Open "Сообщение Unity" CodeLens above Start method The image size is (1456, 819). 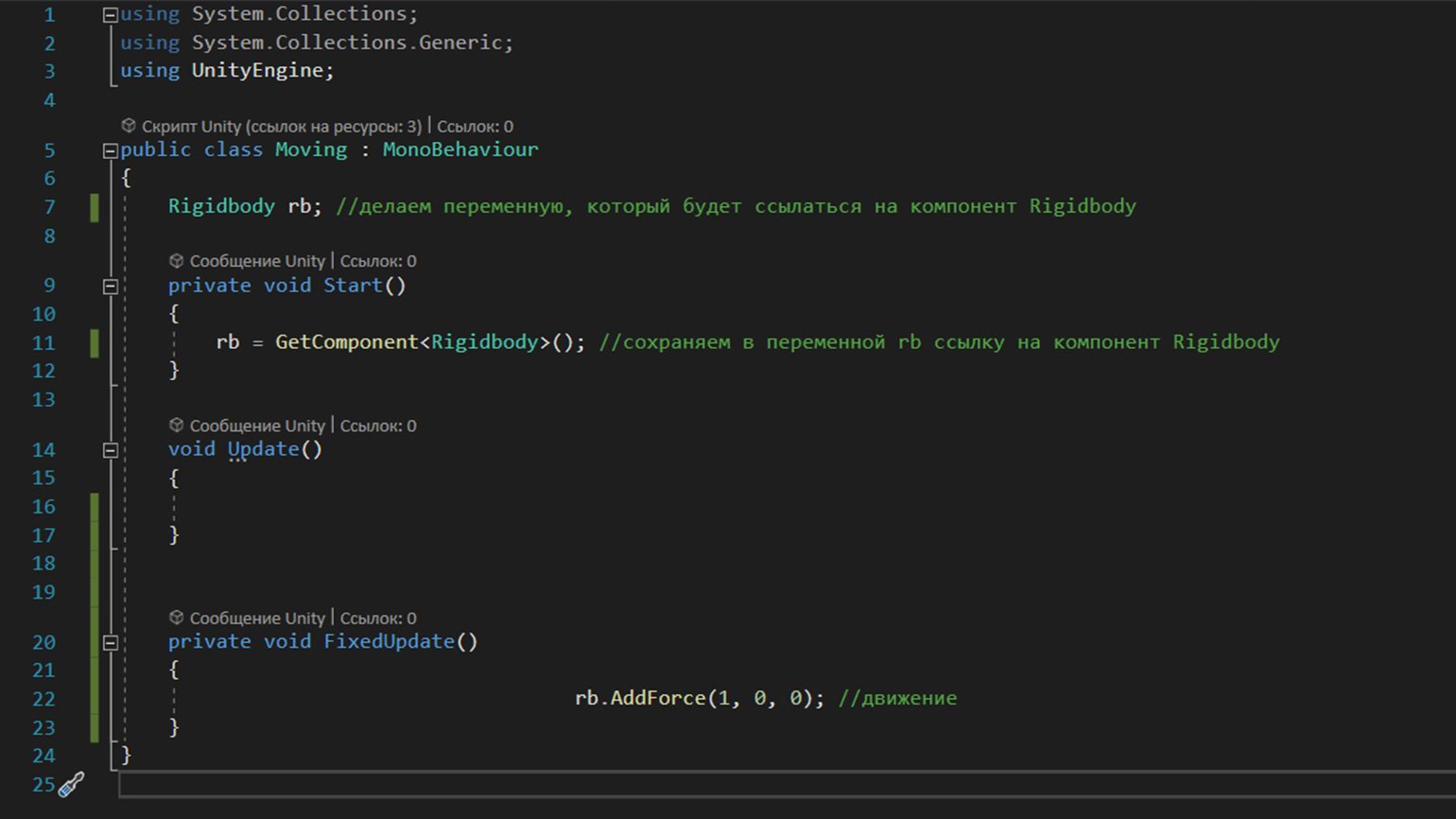[257, 261]
